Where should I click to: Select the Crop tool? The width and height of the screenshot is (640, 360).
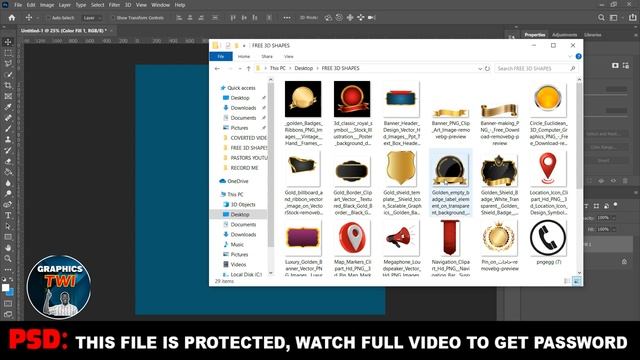pos(8,85)
